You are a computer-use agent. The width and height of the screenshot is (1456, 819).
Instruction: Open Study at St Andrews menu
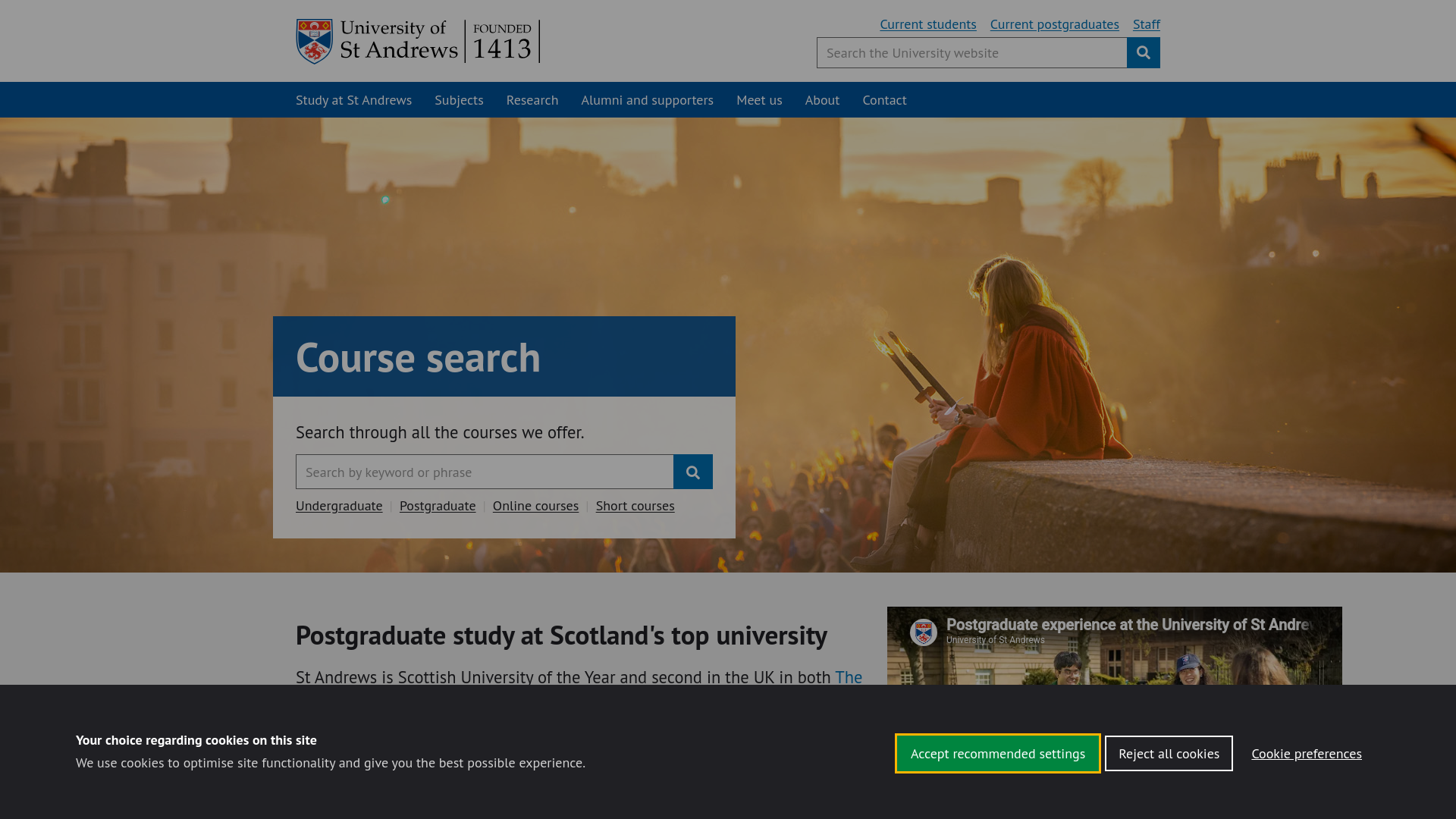(353, 100)
